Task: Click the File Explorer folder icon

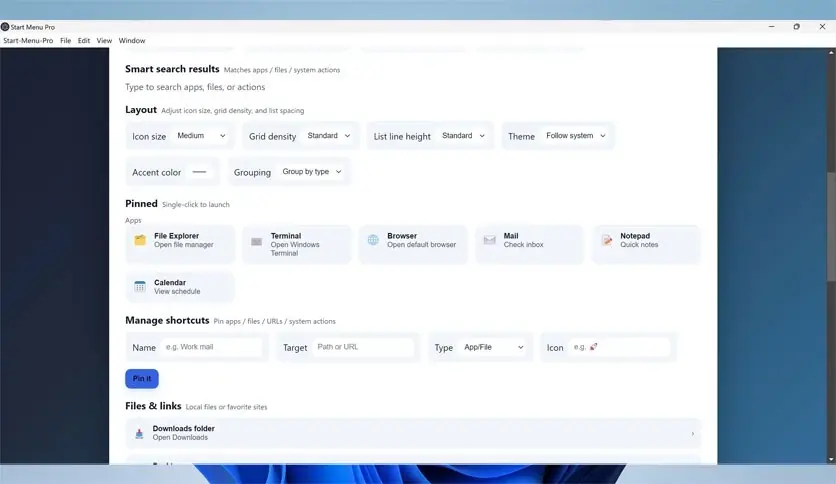Action: pyautogui.click(x=140, y=240)
